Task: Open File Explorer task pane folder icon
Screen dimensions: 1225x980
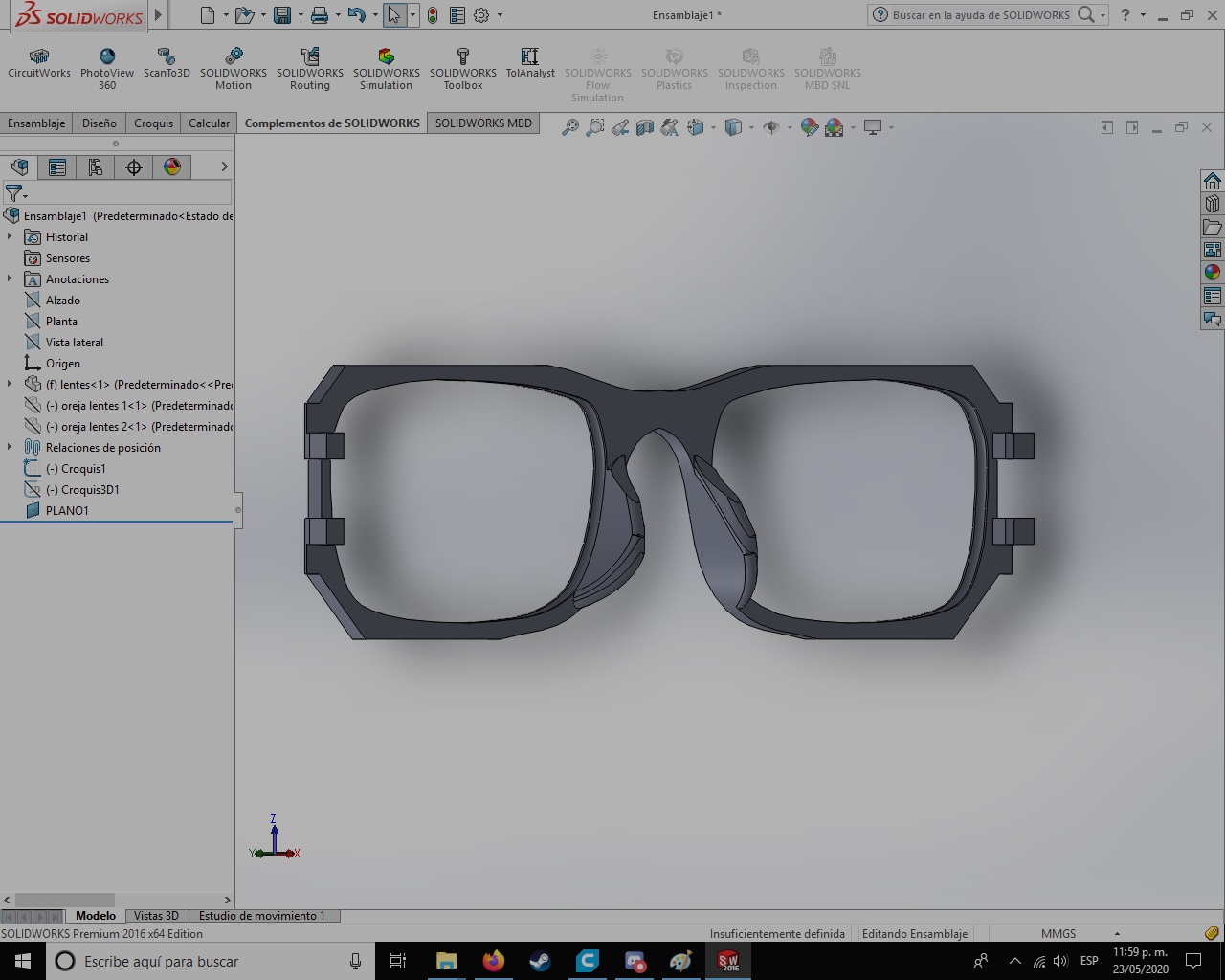Action: (x=1213, y=227)
